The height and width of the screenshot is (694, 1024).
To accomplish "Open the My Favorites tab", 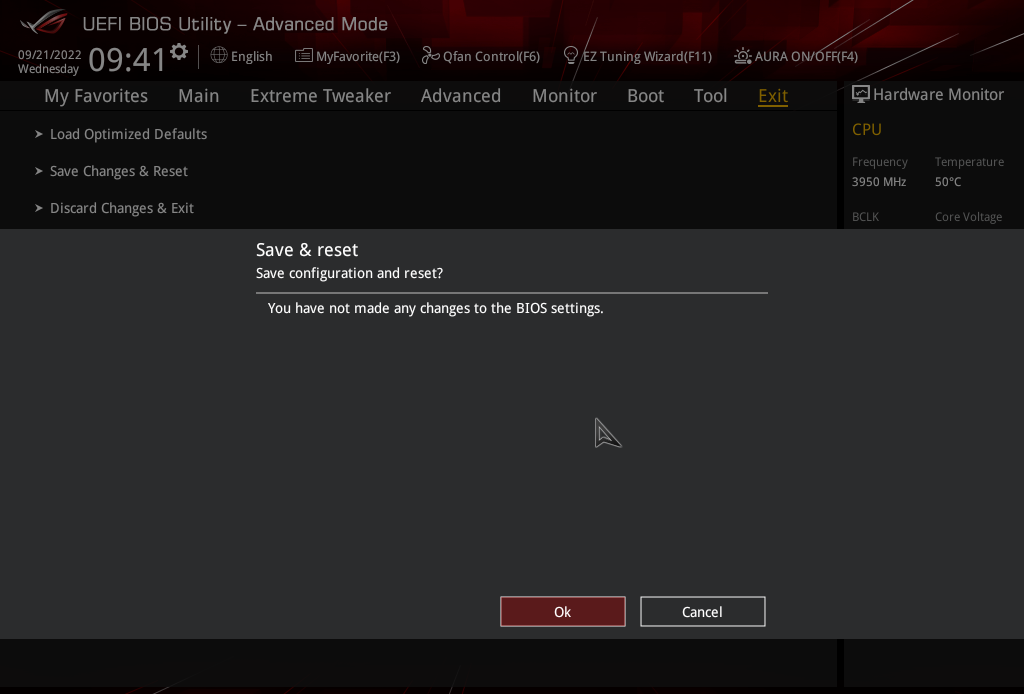I will (x=96, y=96).
